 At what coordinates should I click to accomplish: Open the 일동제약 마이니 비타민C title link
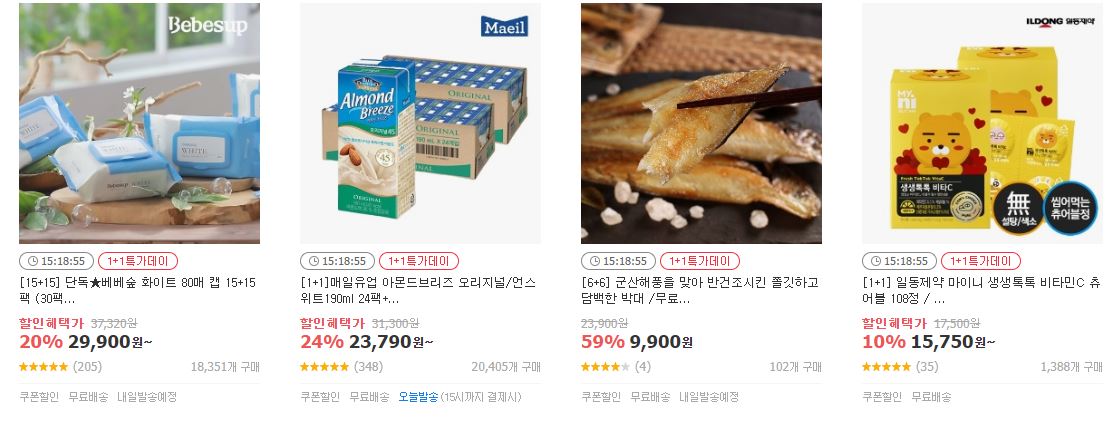coord(981,291)
